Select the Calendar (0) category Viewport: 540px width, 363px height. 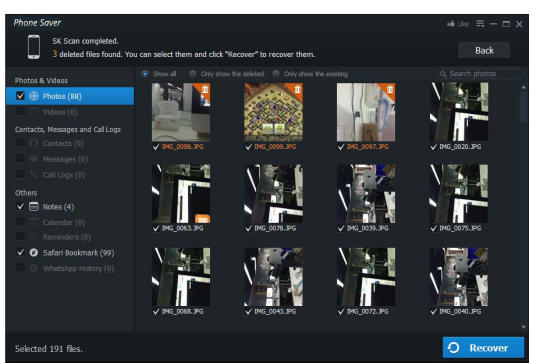coord(64,222)
